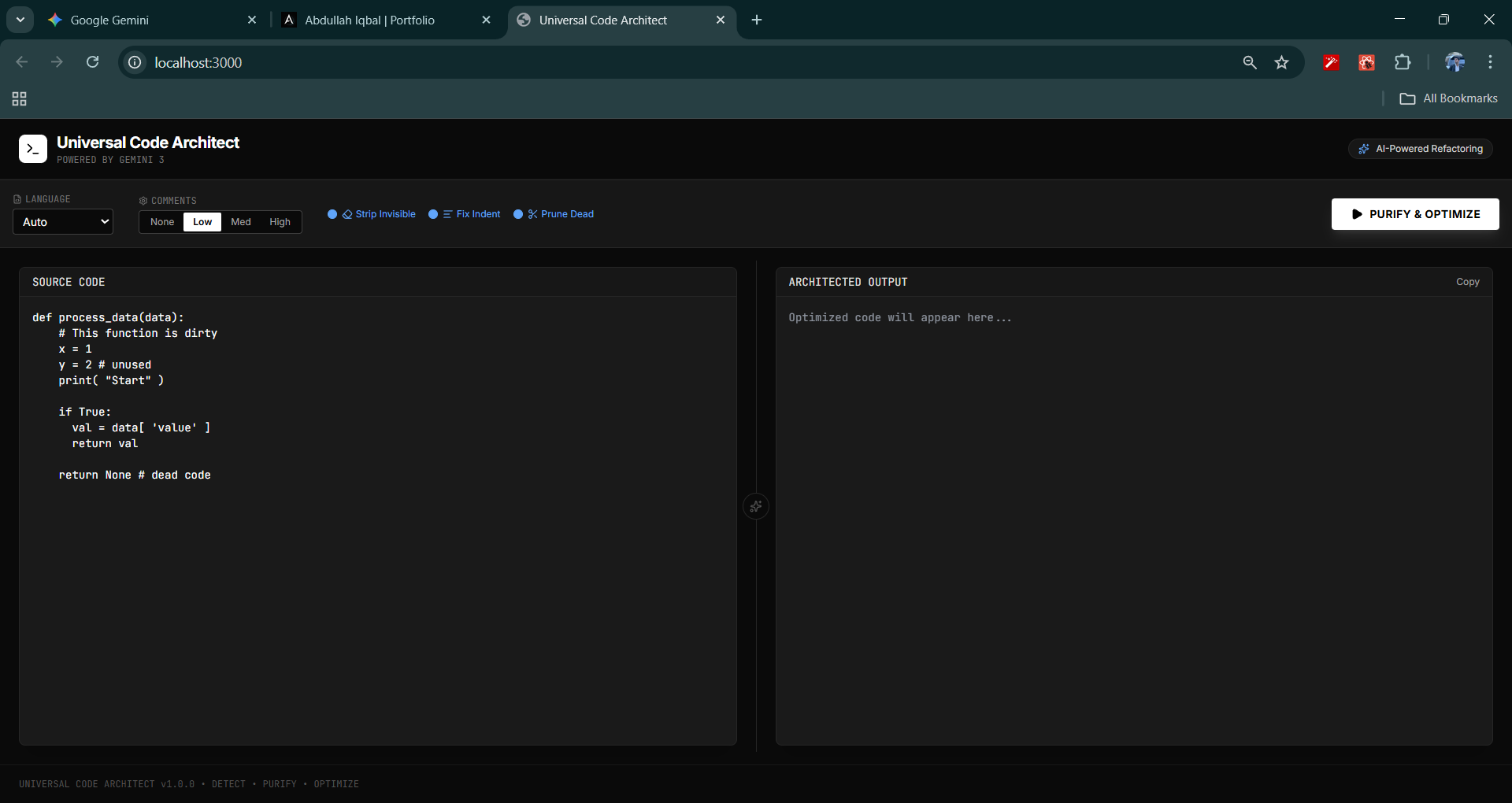Open the apps grid icon in bookmarks bar

click(20, 98)
